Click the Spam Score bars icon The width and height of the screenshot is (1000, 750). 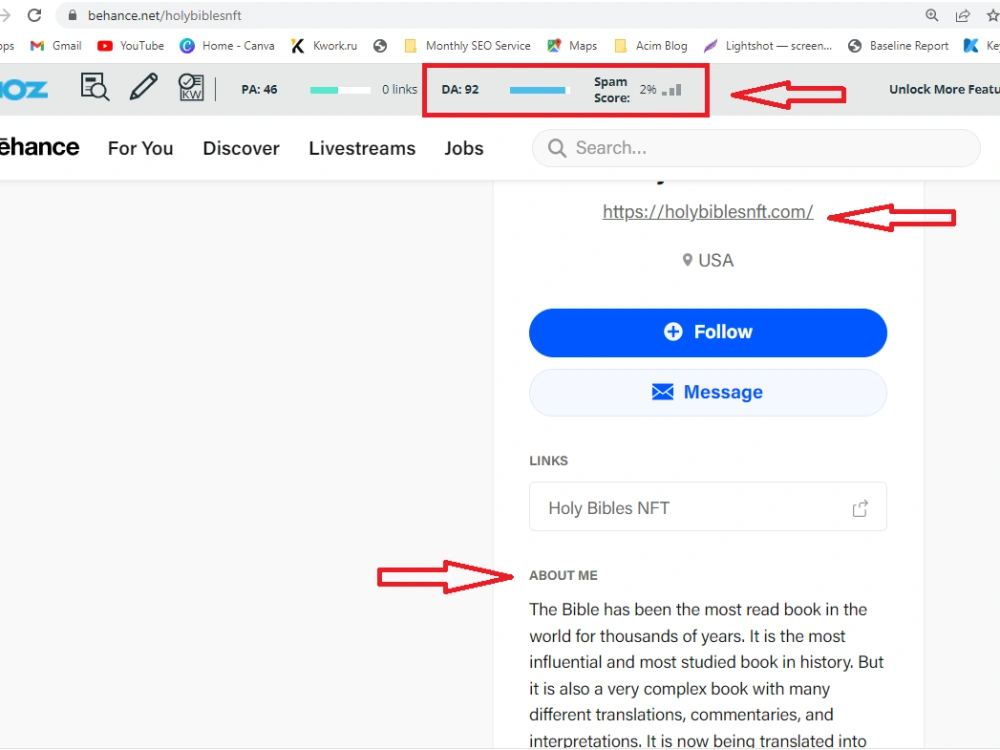(672, 90)
